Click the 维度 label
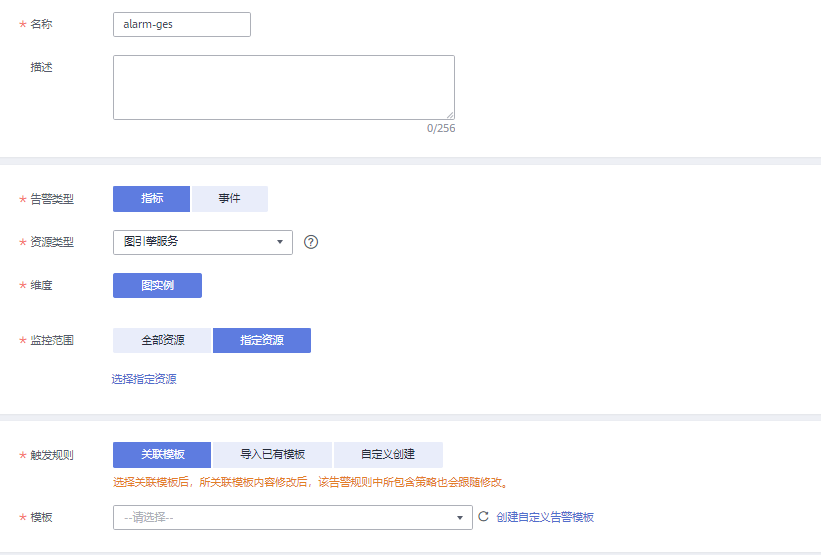This screenshot has width=821, height=555. (x=41, y=285)
